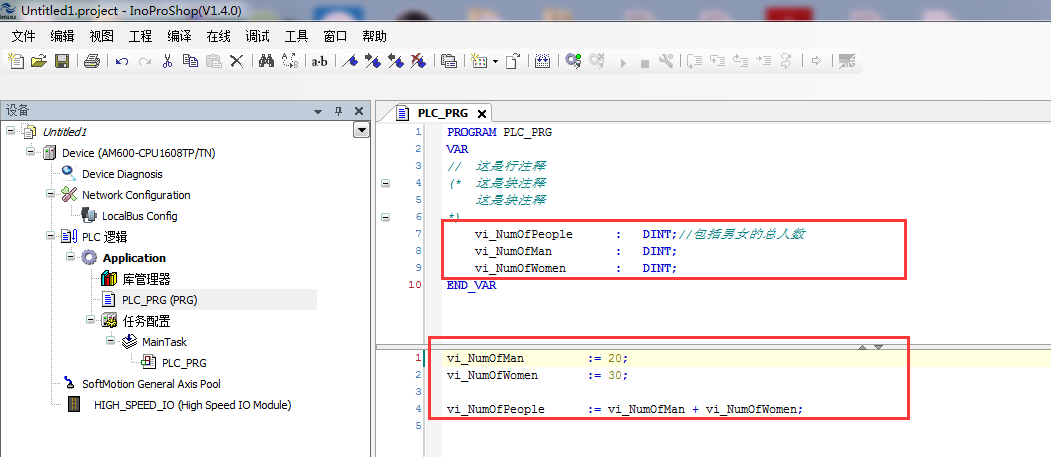
Task: Open the 工程 menu
Action: pos(140,36)
